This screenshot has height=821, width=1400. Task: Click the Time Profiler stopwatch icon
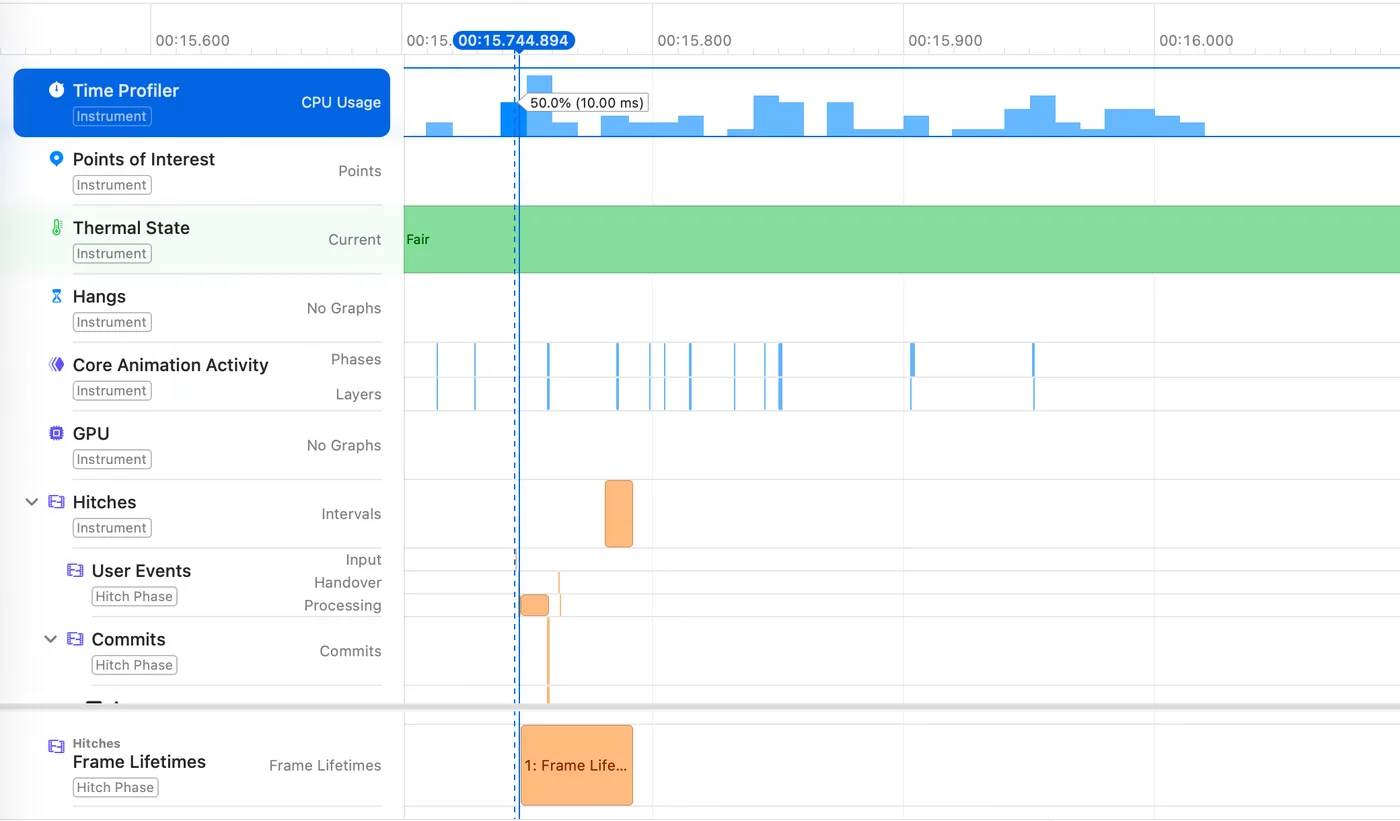click(x=57, y=90)
